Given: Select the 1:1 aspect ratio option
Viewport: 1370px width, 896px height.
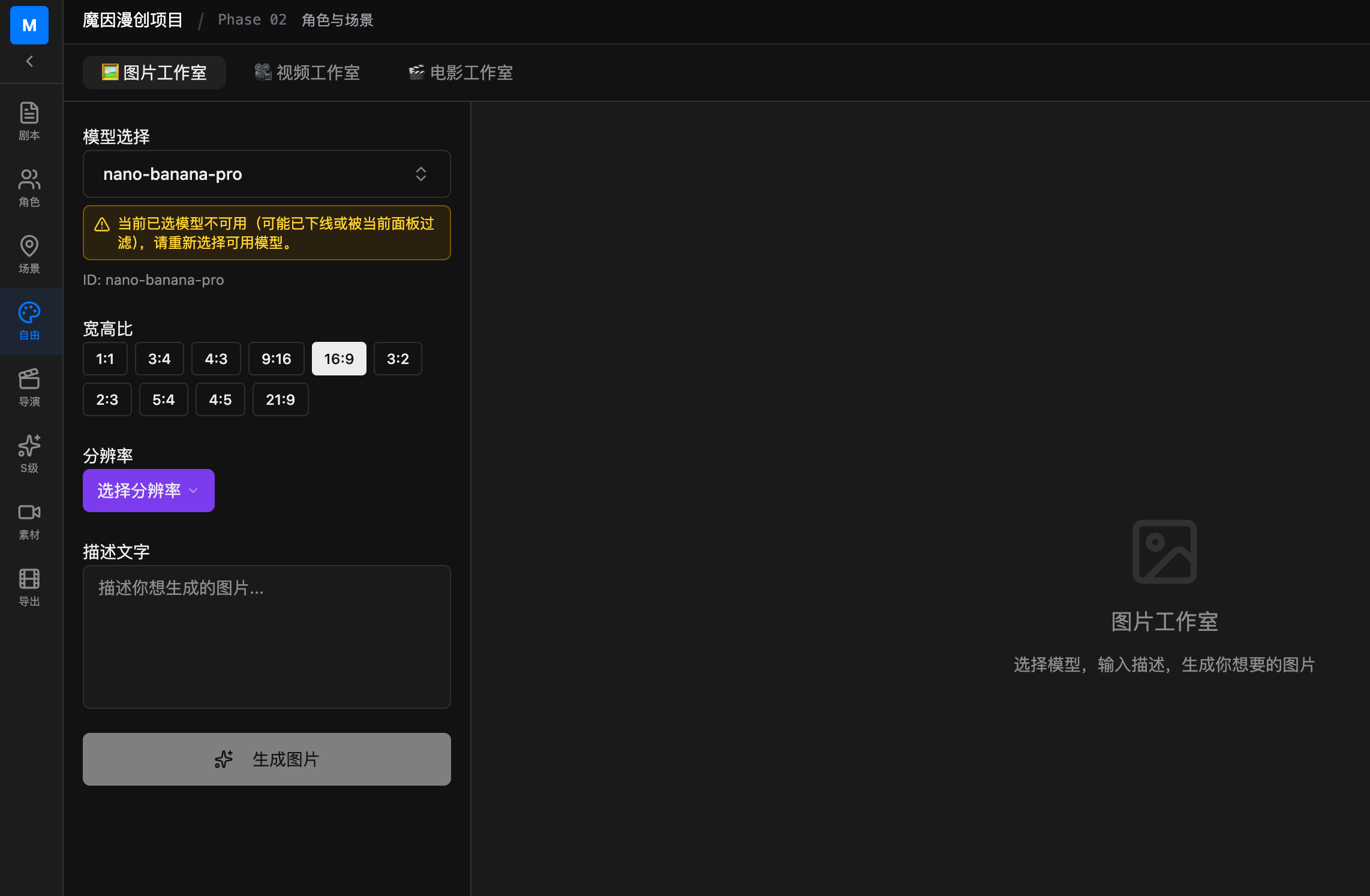Looking at the screenshot, I should pos(105,359).
